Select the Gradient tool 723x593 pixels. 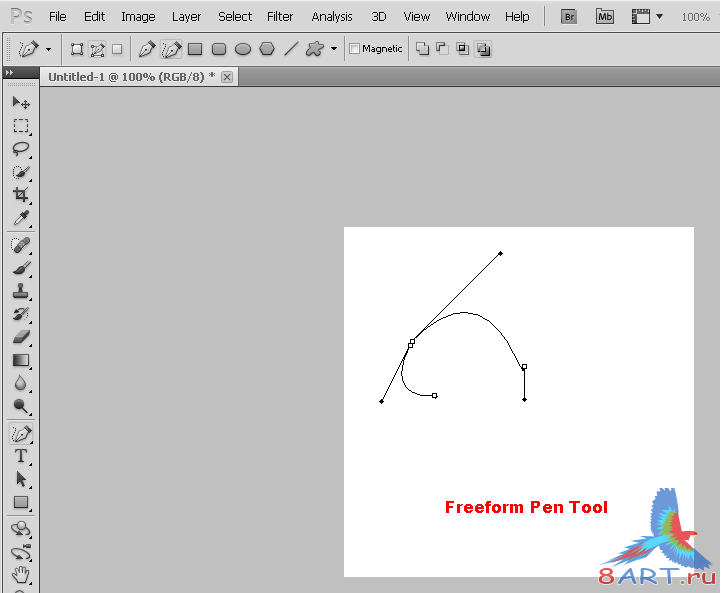pos(21,360)
